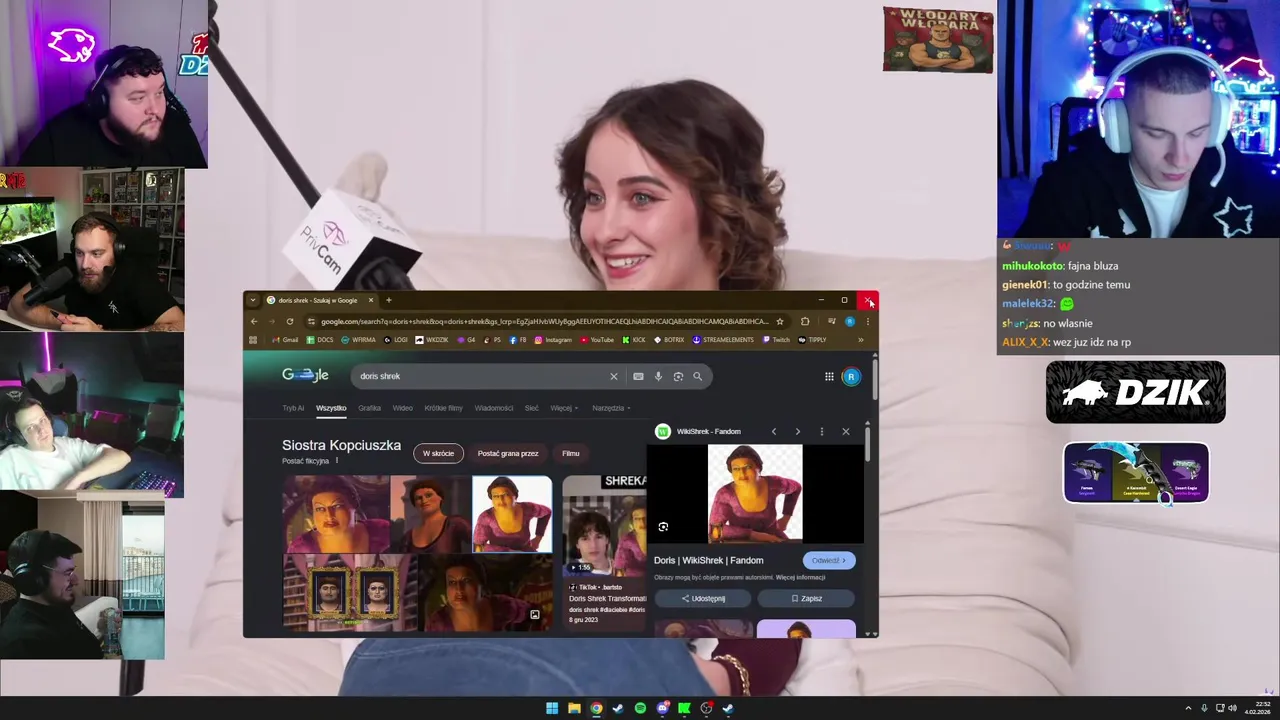Click the Google logo
Screen dimensions: 1280x720
click(x=305, y=375)
